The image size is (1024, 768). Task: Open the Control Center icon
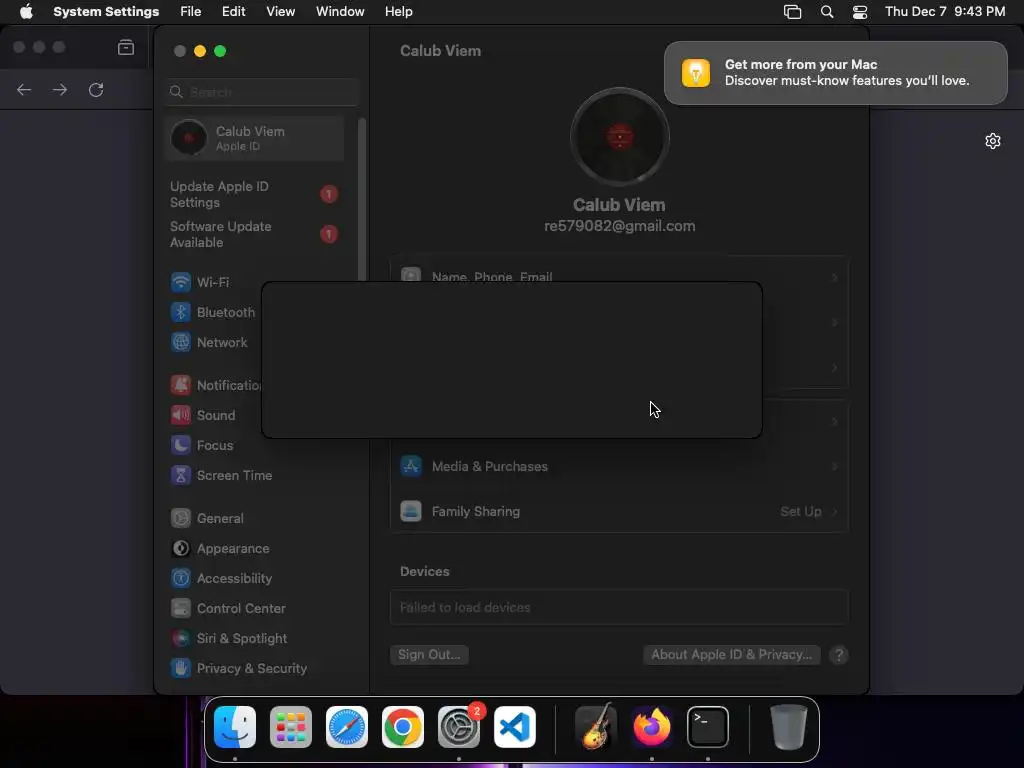point(181,609)
